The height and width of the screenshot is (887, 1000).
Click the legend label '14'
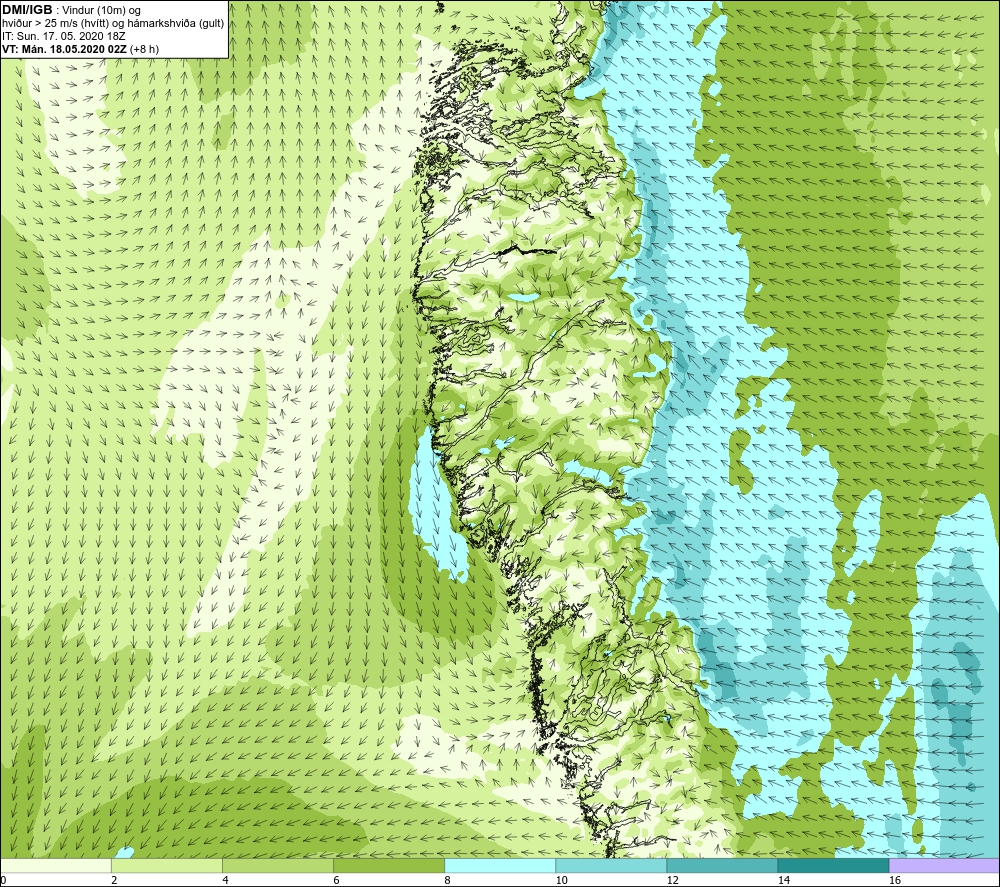784,881
